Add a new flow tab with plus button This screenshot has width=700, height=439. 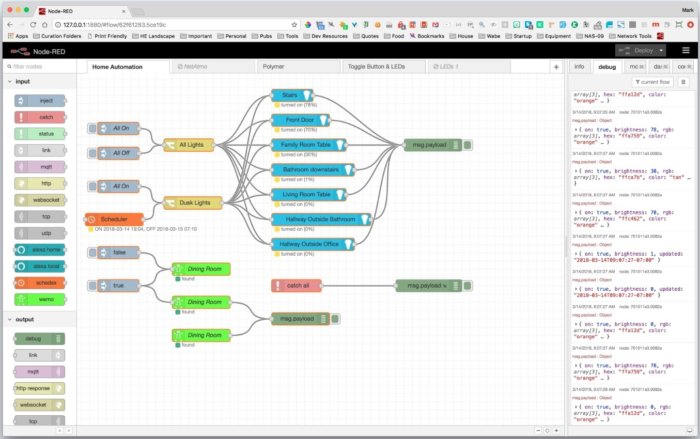point(556,66)
